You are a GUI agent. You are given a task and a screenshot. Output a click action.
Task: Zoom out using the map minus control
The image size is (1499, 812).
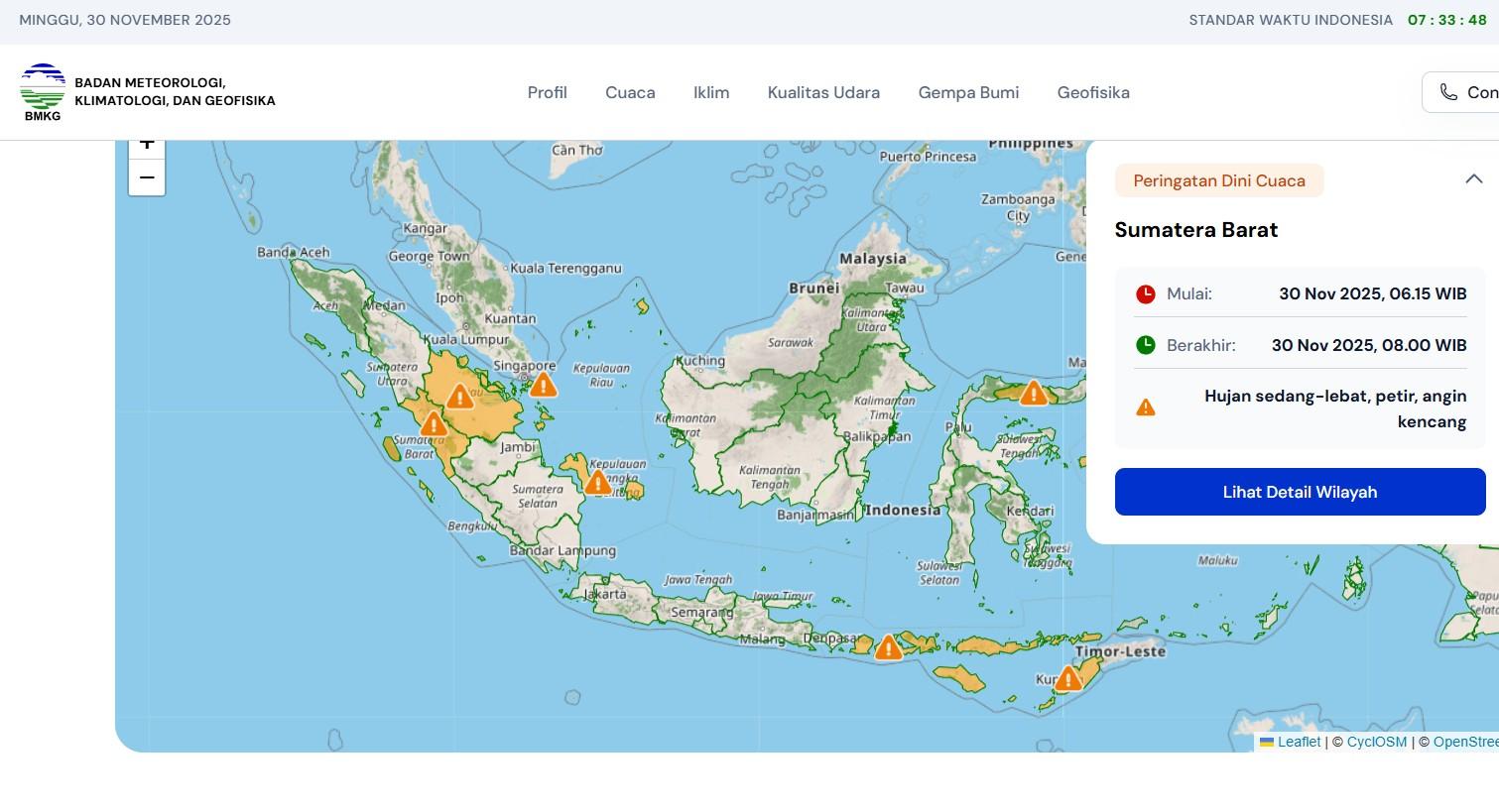[x=146, y=177]
